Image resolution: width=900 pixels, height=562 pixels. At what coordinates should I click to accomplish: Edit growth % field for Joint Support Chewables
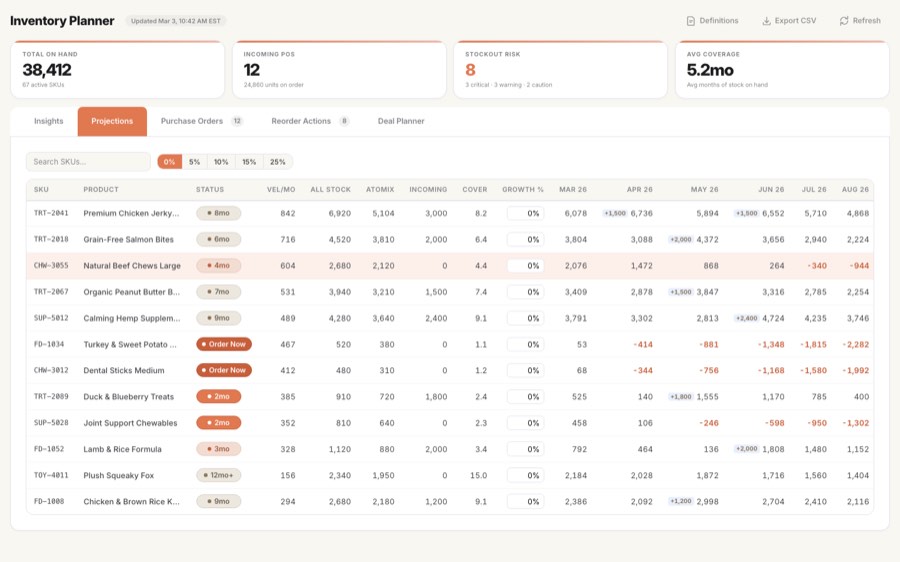click(x=525, y=423)
